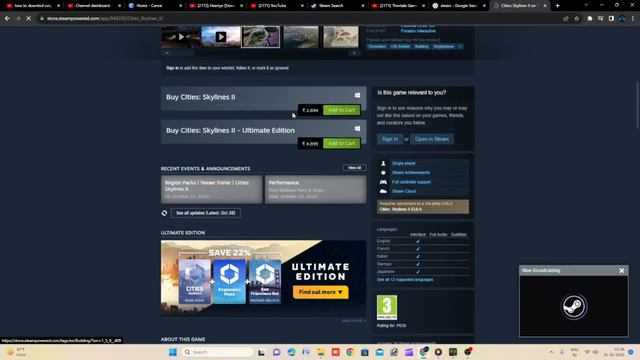The height and width of the screenshot is (360, 640).
Task: Click the PEGI 3 rating badge
Action: click(387, 307)
